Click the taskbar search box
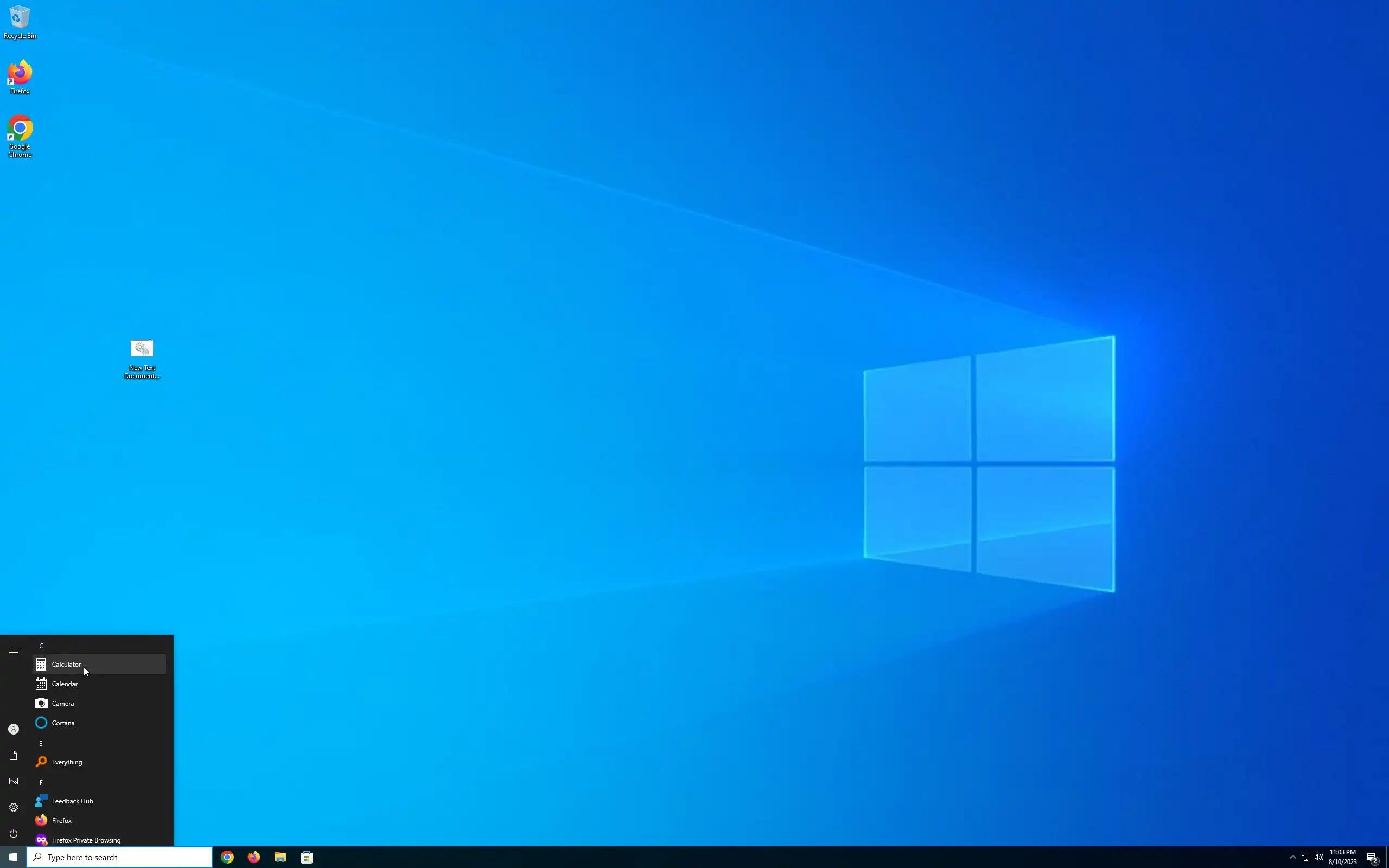The image size is (1389, 868). [119, 857]
